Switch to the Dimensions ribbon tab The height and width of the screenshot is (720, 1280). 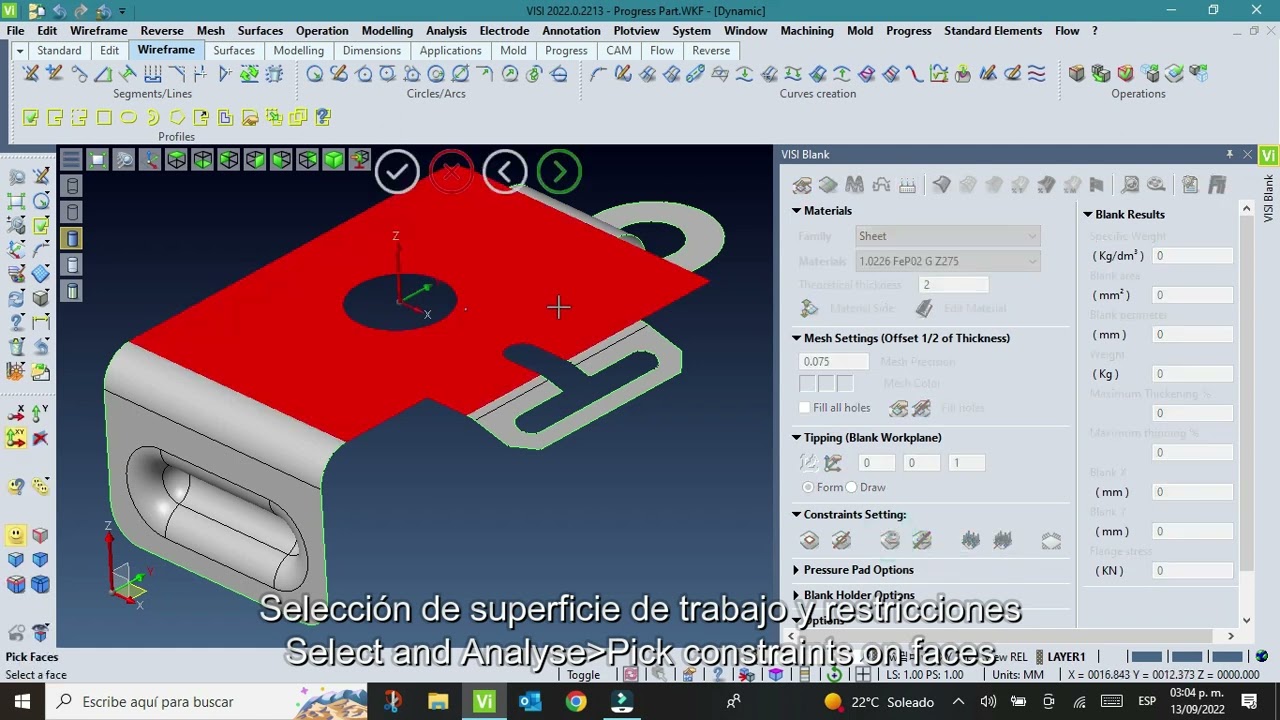tap(371, 50)
